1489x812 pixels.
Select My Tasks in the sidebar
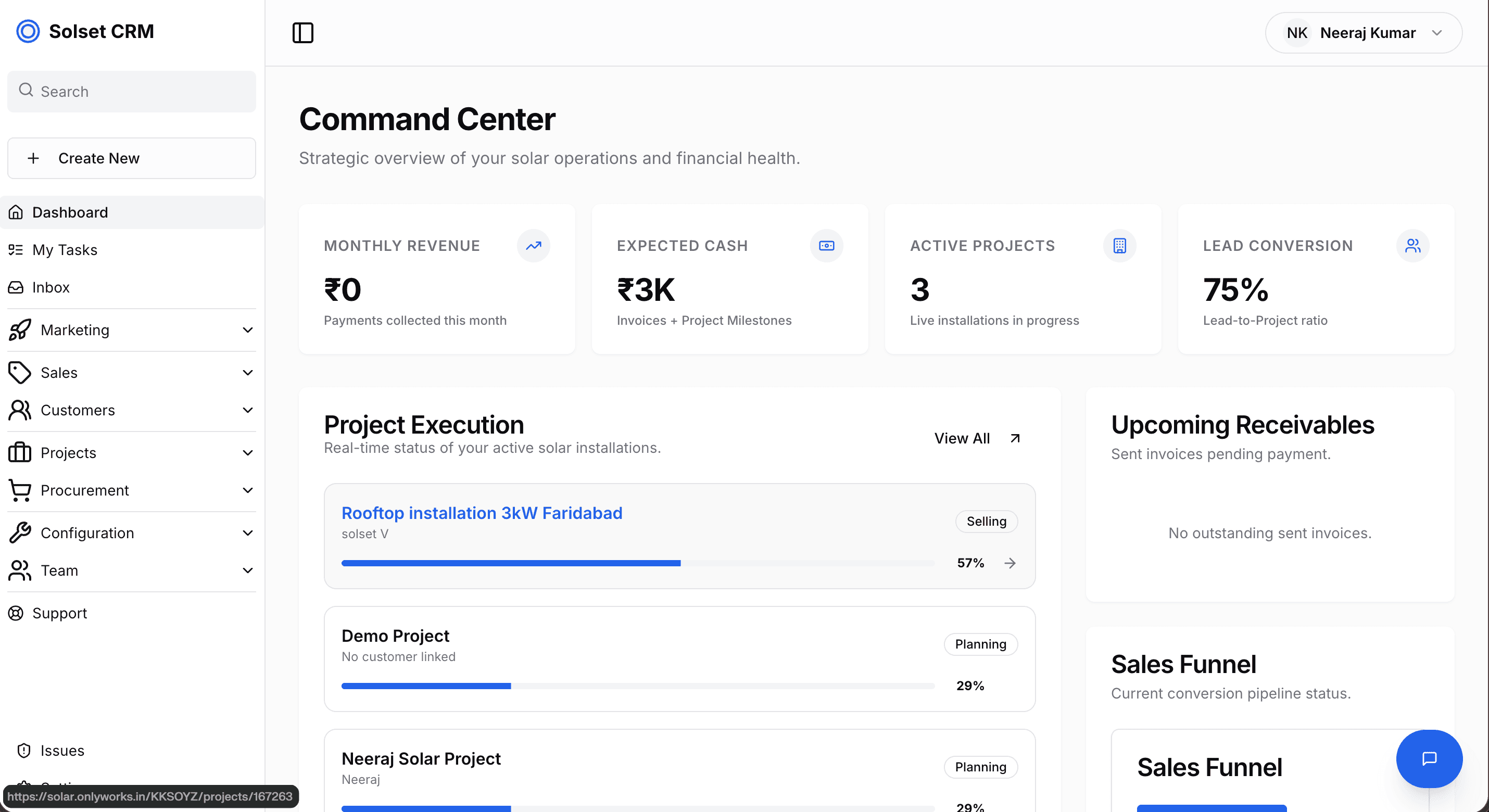tap(64, 250)
